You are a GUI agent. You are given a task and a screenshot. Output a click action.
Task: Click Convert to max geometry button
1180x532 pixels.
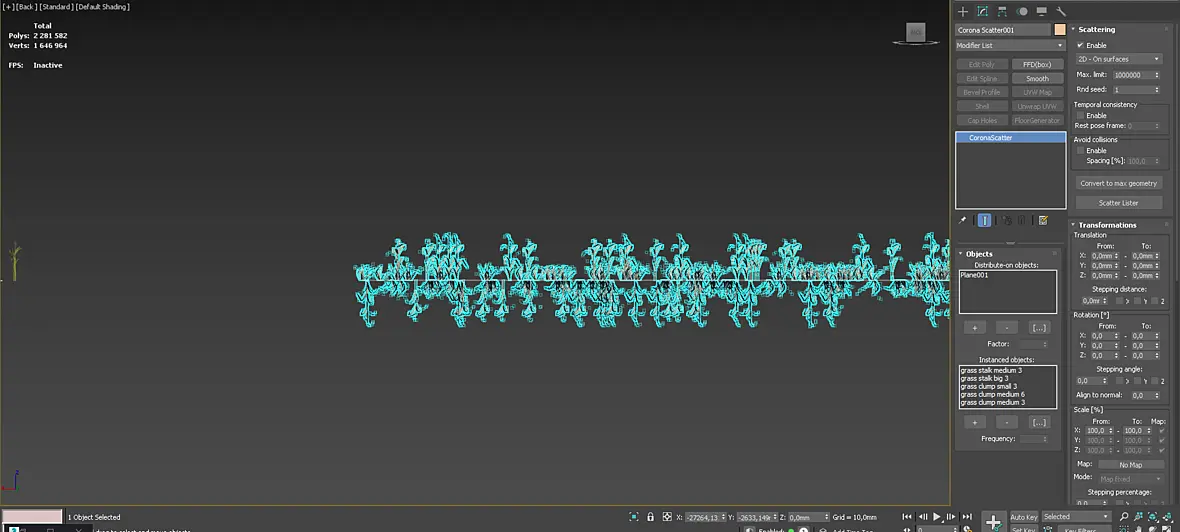pos(1119,183)
